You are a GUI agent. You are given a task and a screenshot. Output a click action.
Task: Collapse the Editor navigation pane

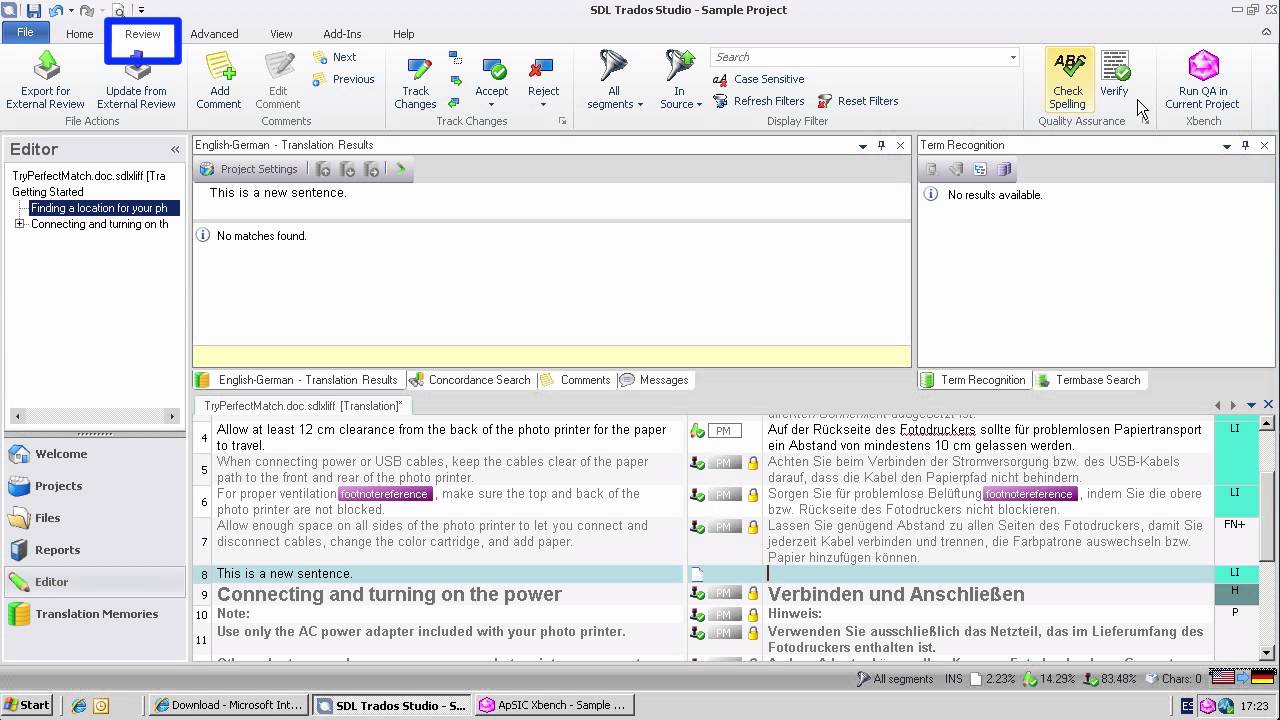point(175,149)
